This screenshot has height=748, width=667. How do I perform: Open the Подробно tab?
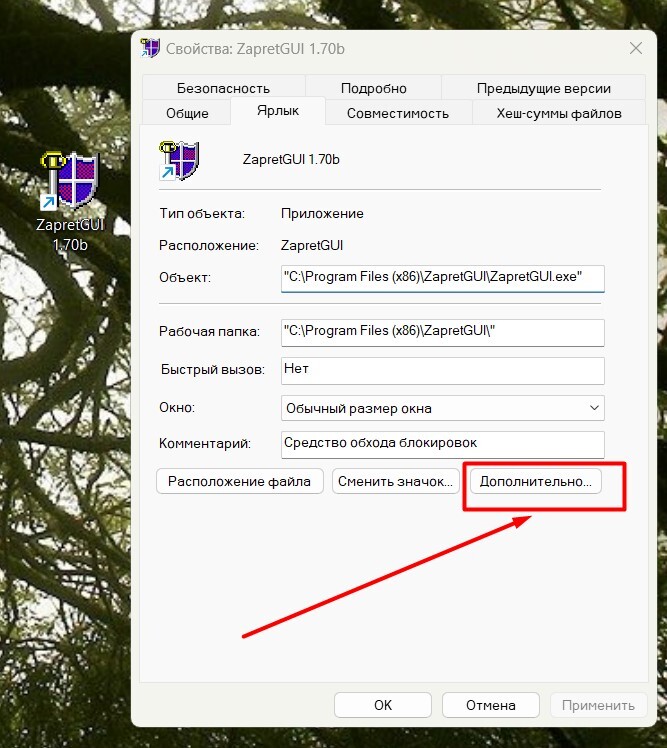click(374, 88)
